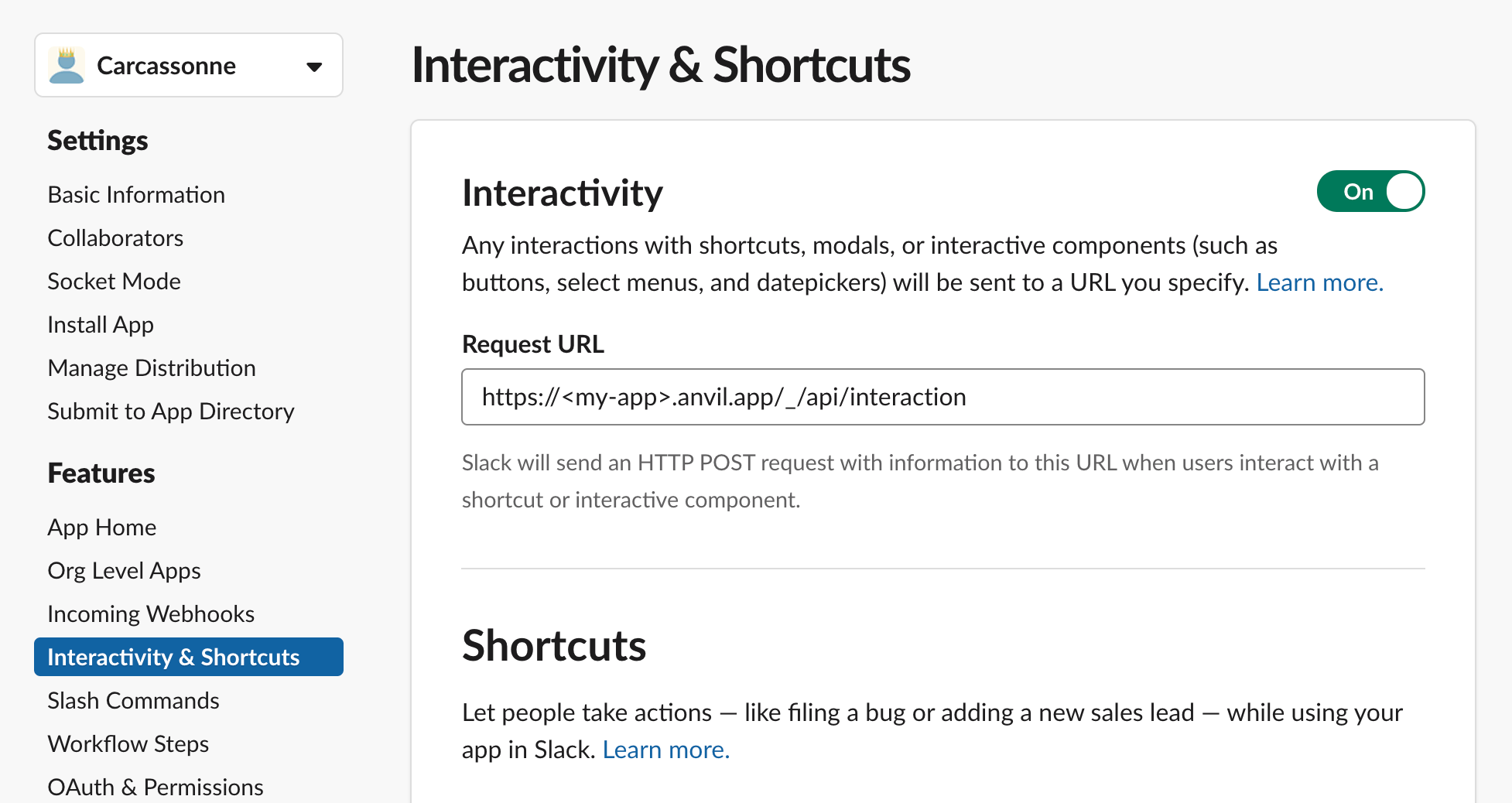Open the Shortcuts Learn more link
The height and width of the screenshot is (803, 1512).
coord(665,750)
